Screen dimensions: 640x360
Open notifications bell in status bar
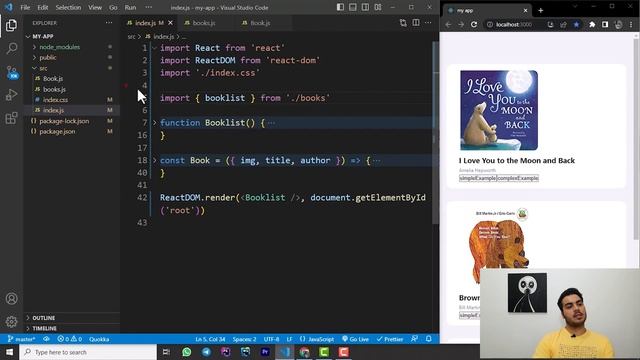click(x=429, y=339)
